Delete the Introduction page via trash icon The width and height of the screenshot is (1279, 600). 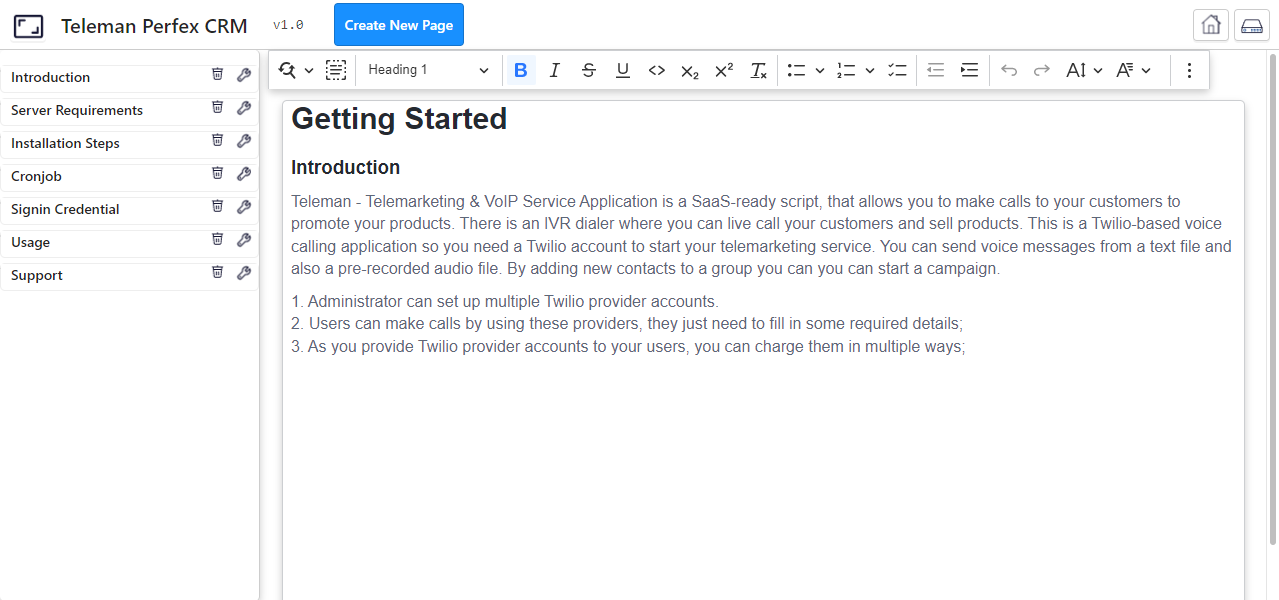217,75
